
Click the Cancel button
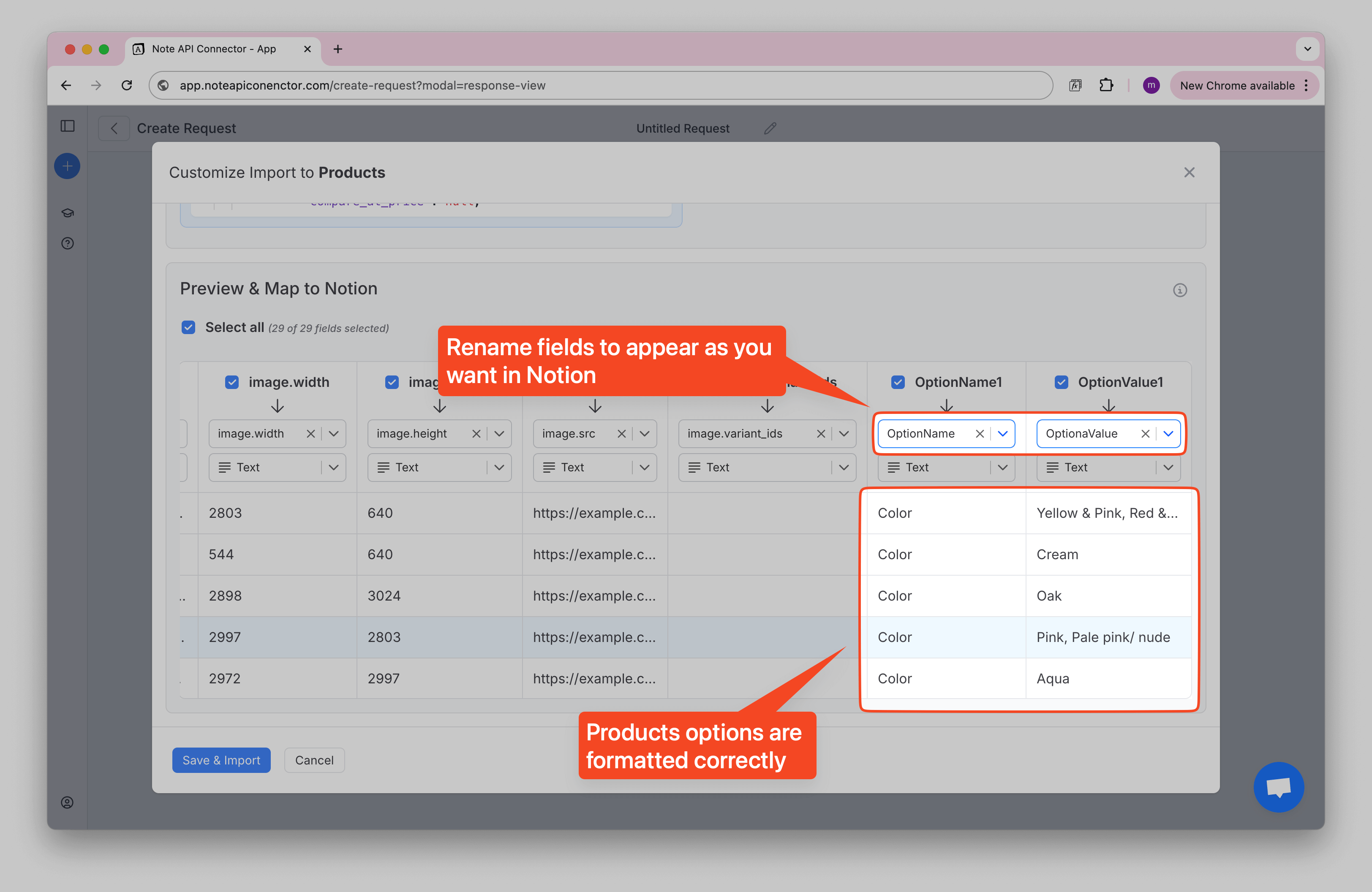tap(314, 760)
